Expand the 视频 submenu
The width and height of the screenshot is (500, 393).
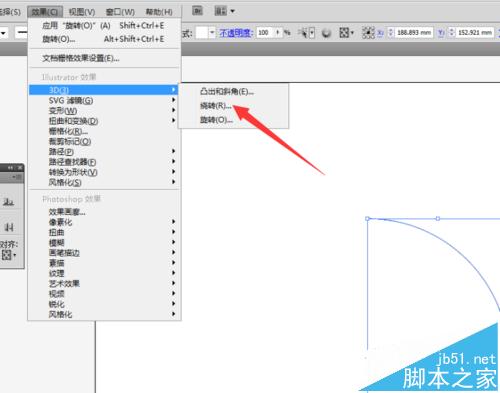coord(103,294)
